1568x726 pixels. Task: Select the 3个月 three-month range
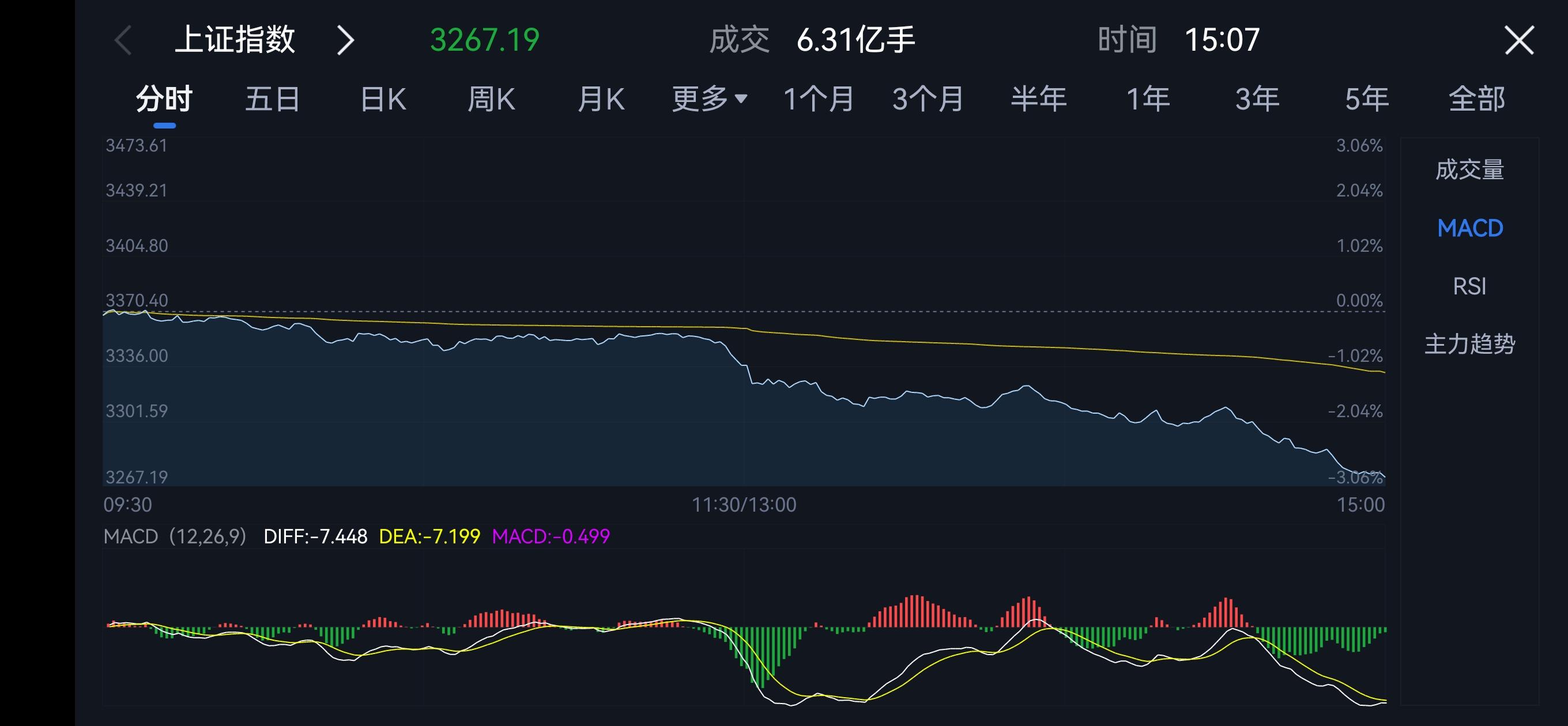click(928, 99)
